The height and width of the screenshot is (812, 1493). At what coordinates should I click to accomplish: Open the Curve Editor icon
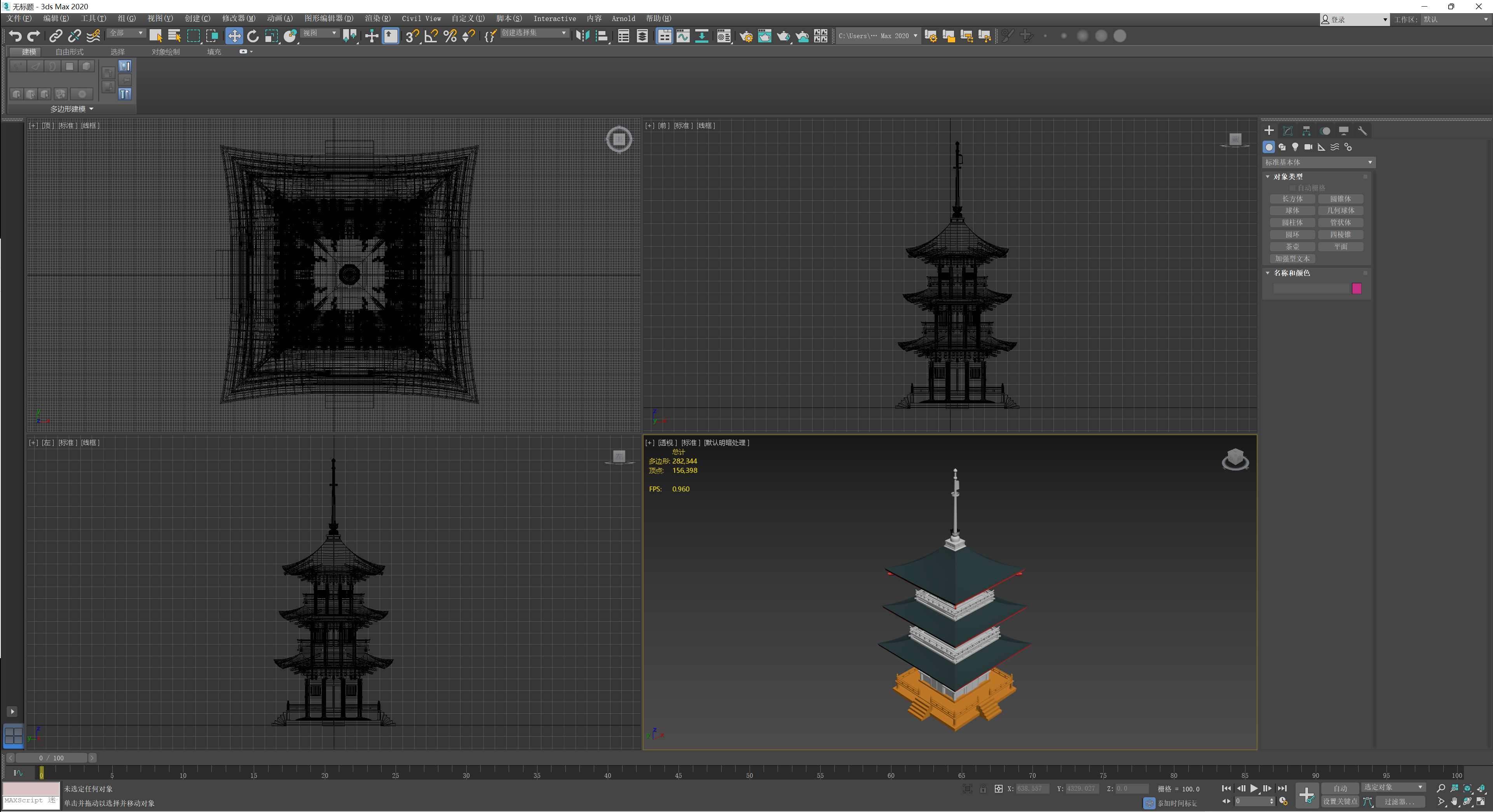point(683,36)
